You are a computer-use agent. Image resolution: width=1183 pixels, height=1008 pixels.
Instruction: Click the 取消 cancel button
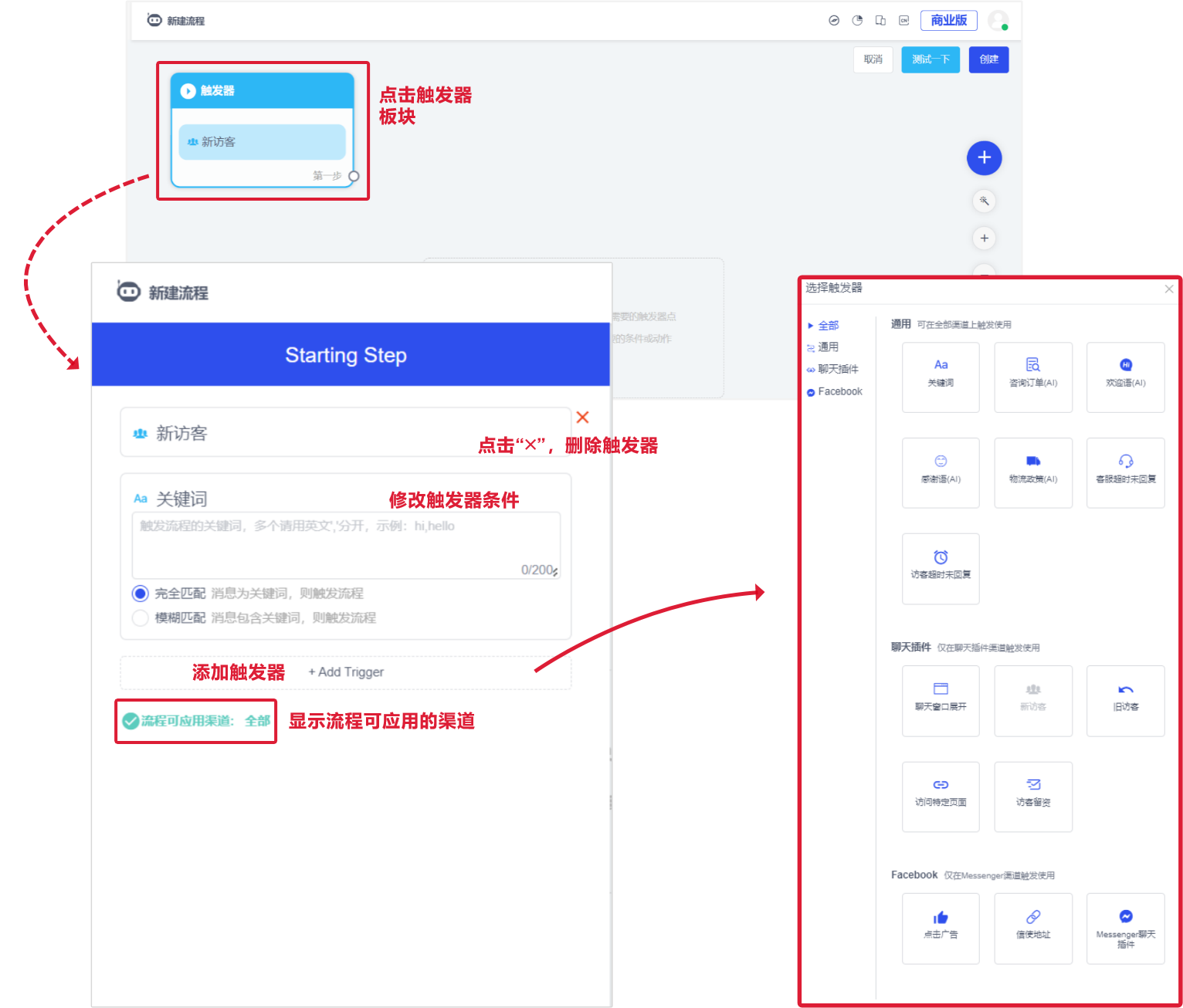tap(873, 59)
